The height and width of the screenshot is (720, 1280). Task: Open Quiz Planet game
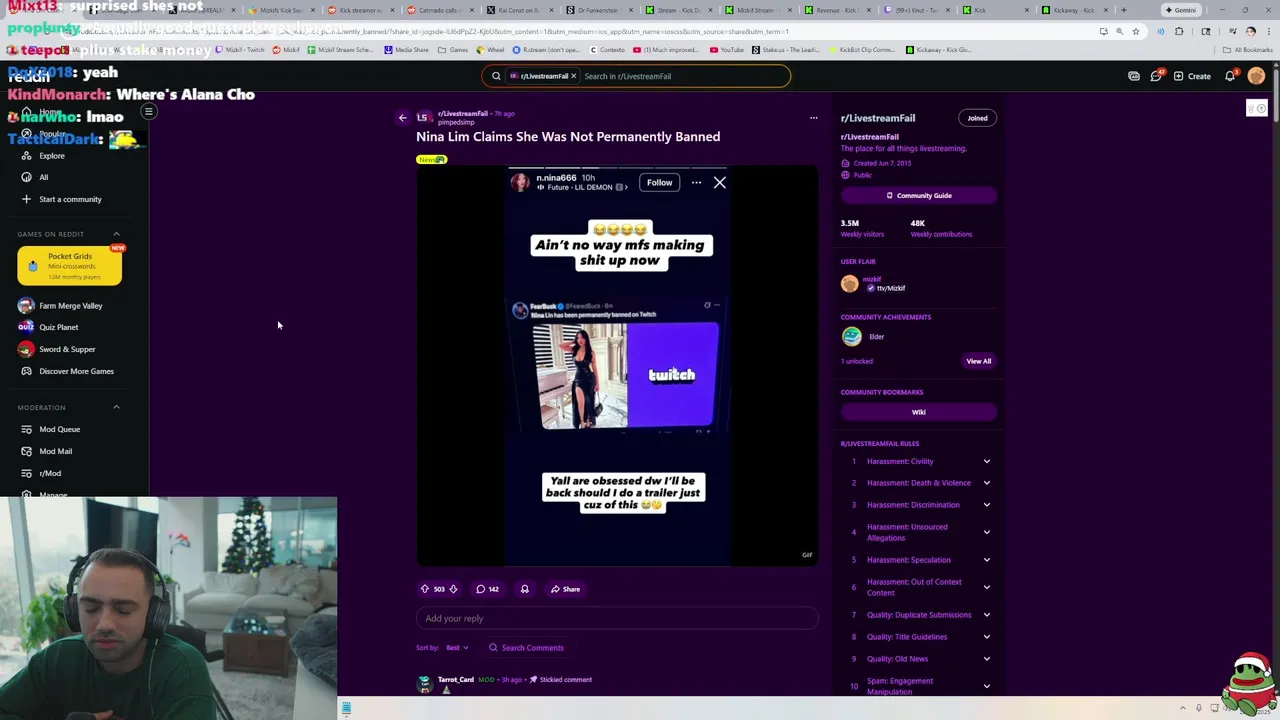pyautogui.click(x=48, y=327)
